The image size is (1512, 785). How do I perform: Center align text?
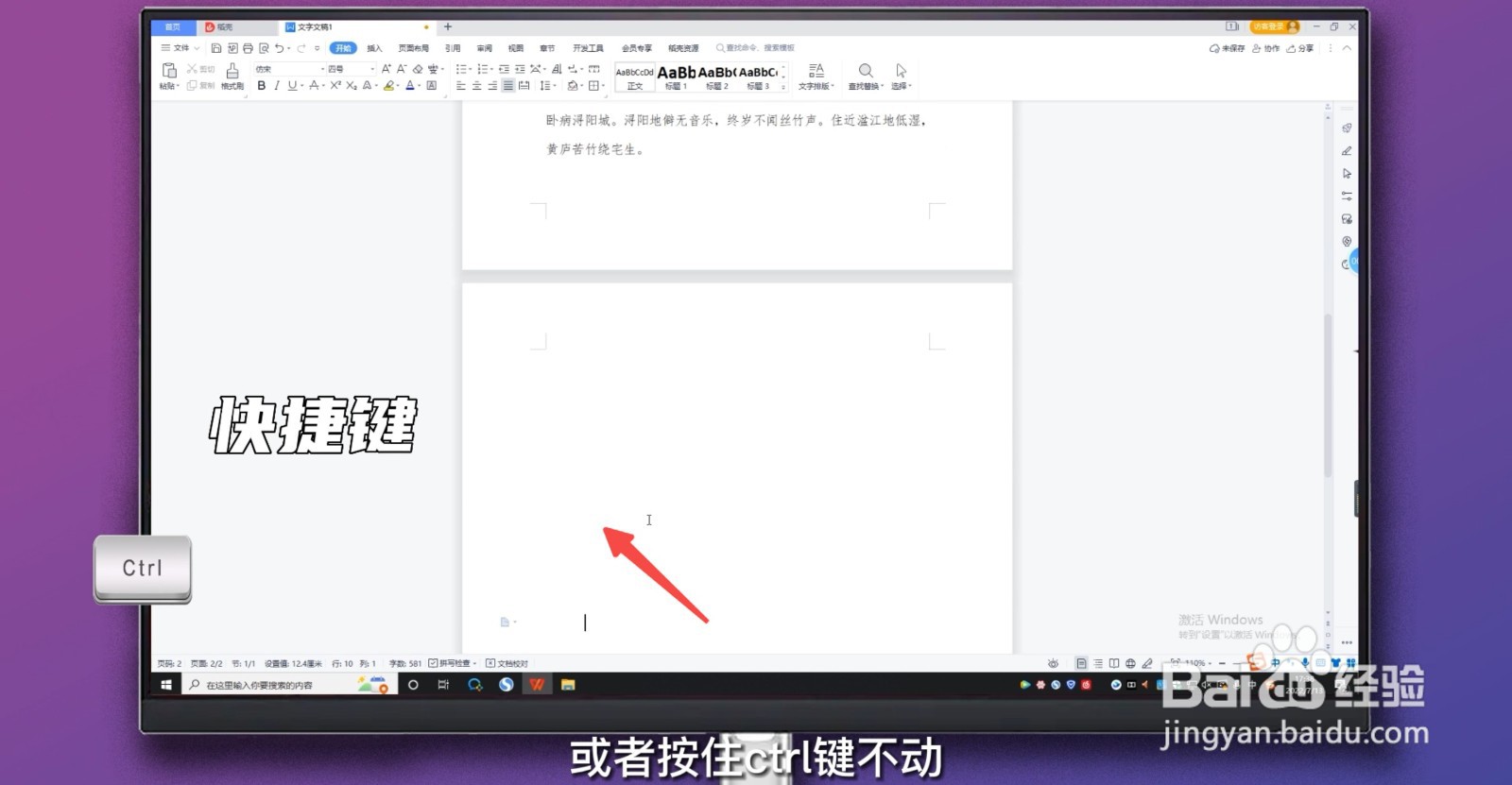tap(477, 85)
